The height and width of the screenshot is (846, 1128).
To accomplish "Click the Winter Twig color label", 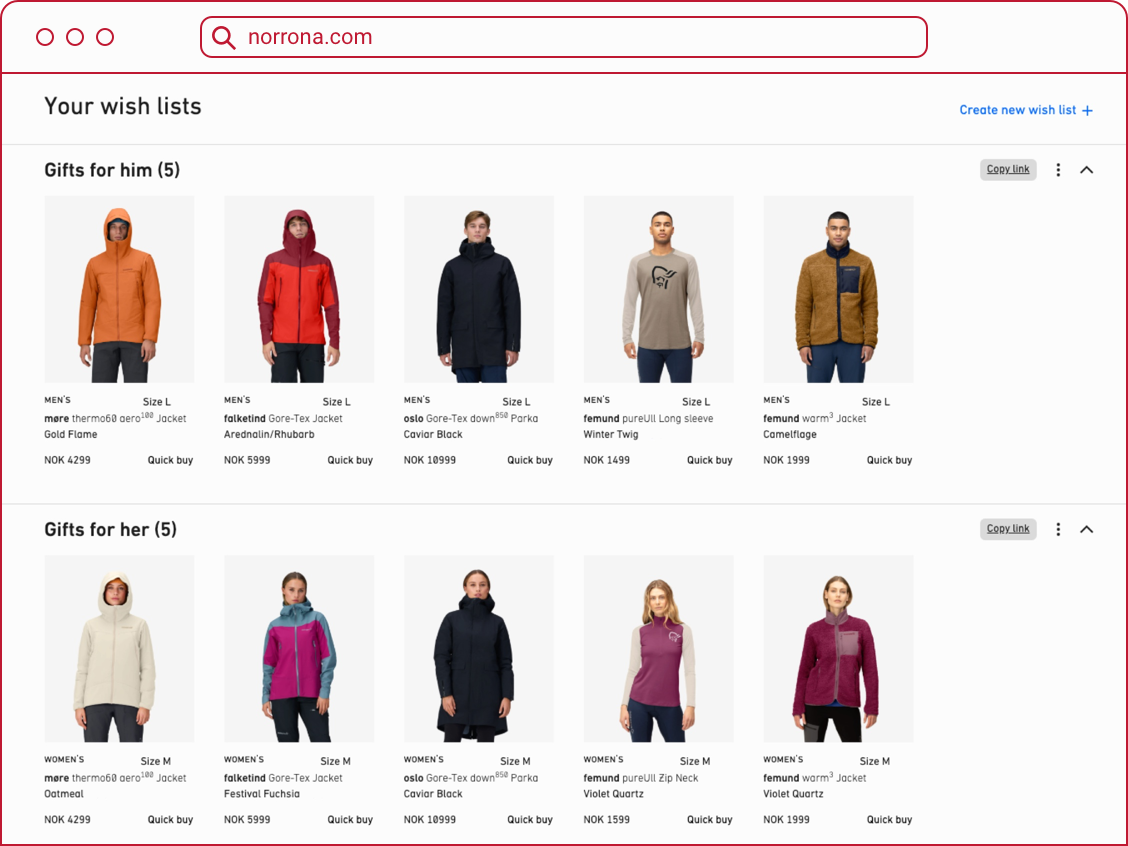I will (x=611, y=435).
